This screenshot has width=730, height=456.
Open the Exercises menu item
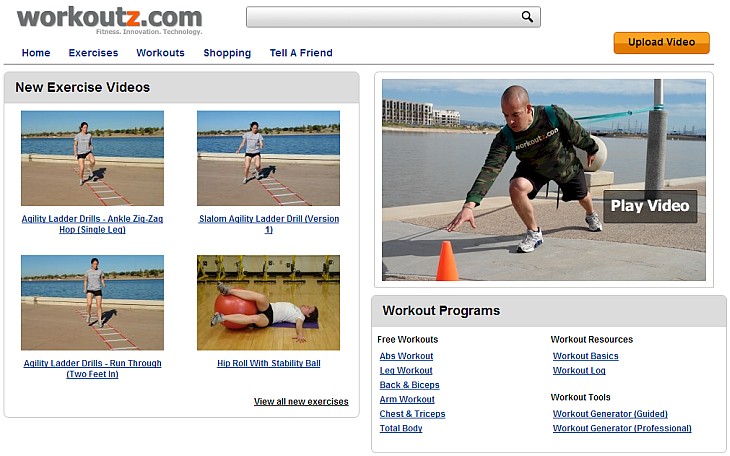[93, 53]
